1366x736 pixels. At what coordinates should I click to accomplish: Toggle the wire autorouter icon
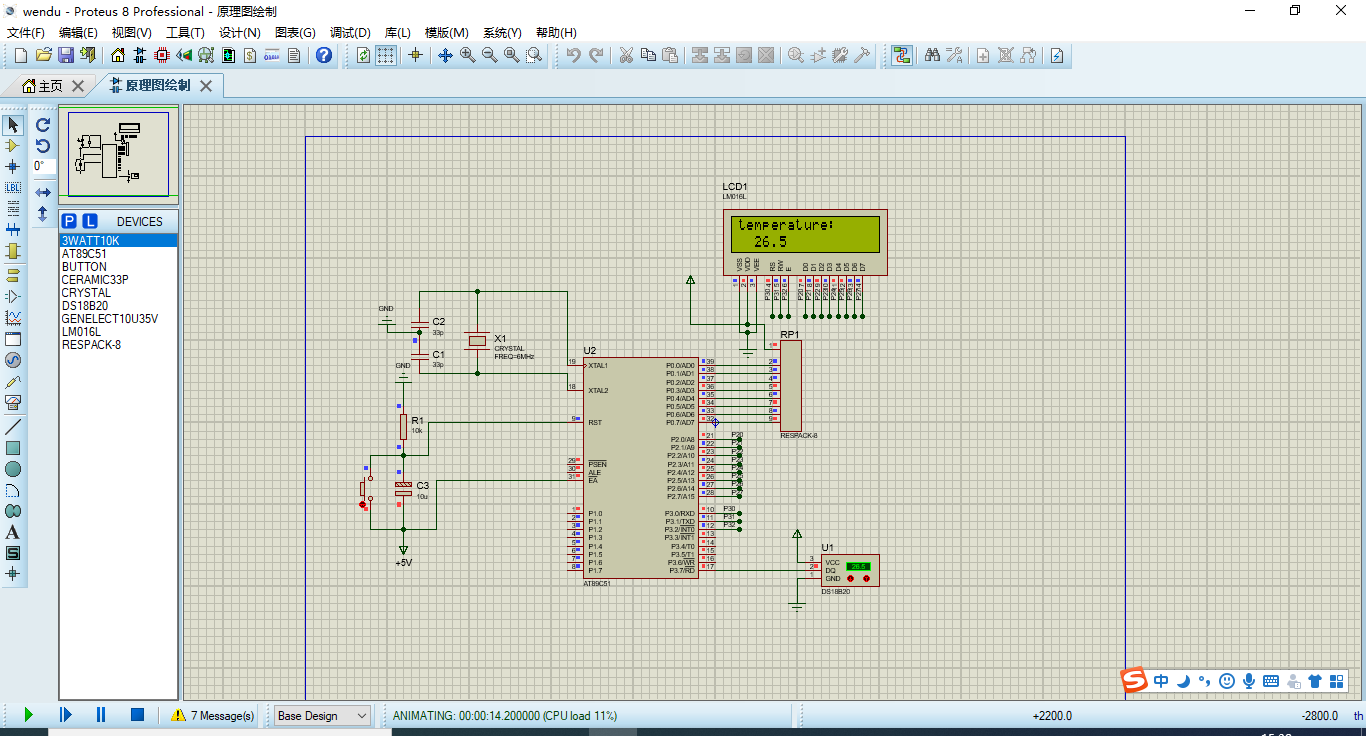pos(902,55)
